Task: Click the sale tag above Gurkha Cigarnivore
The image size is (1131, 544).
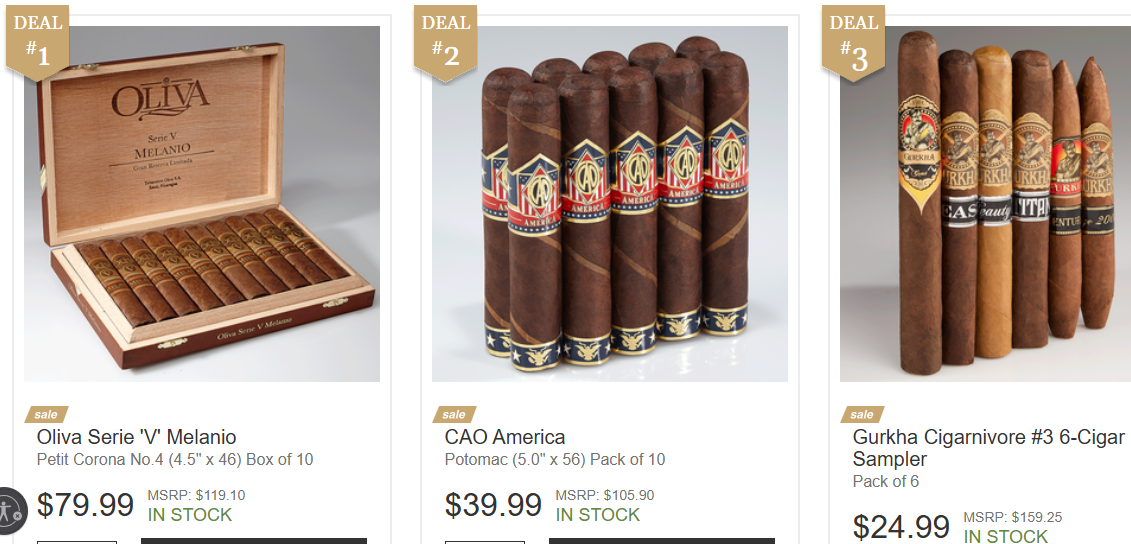Action: click(x=862, y=414)
